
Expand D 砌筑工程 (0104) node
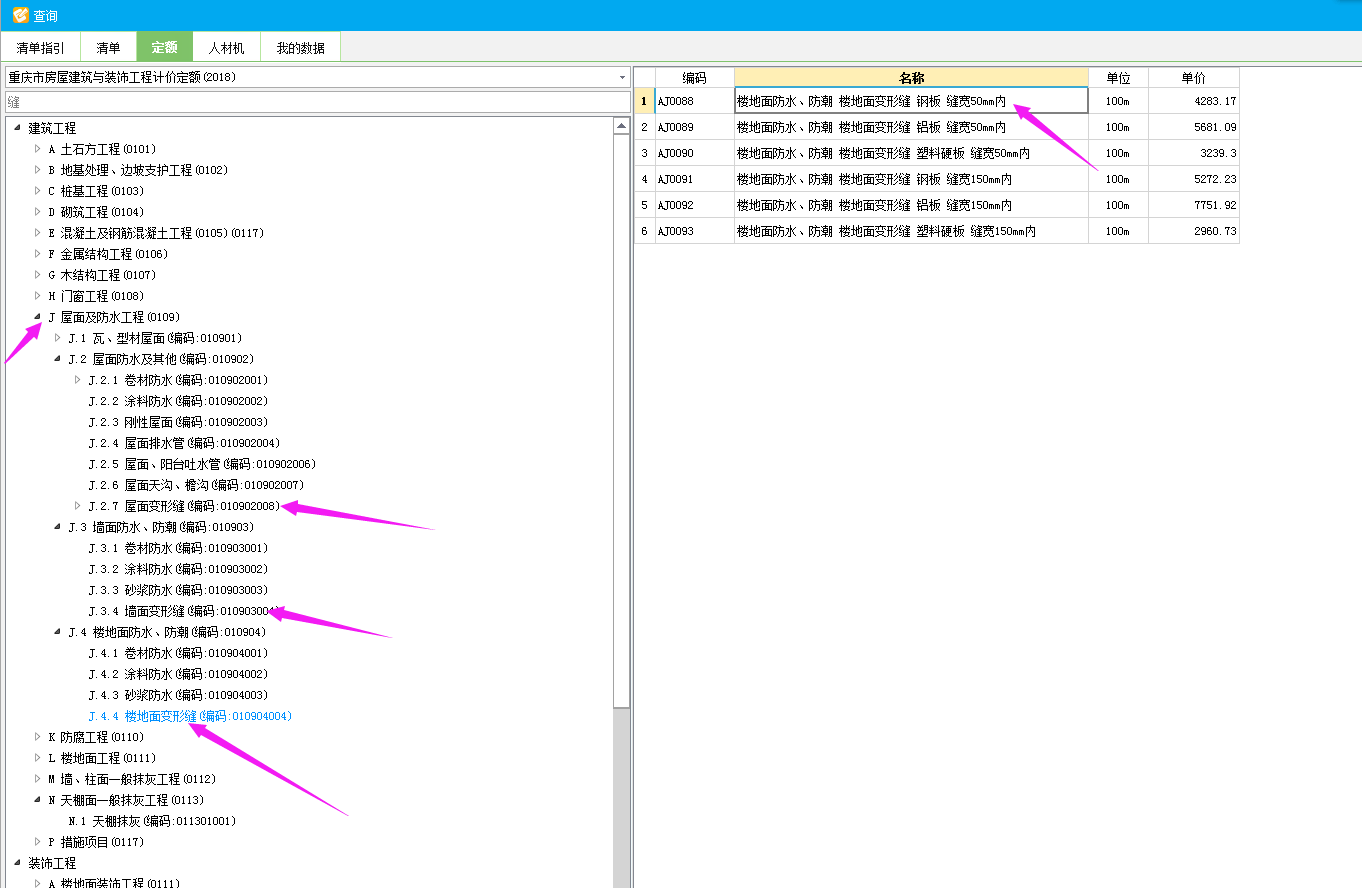pos(38,212)
